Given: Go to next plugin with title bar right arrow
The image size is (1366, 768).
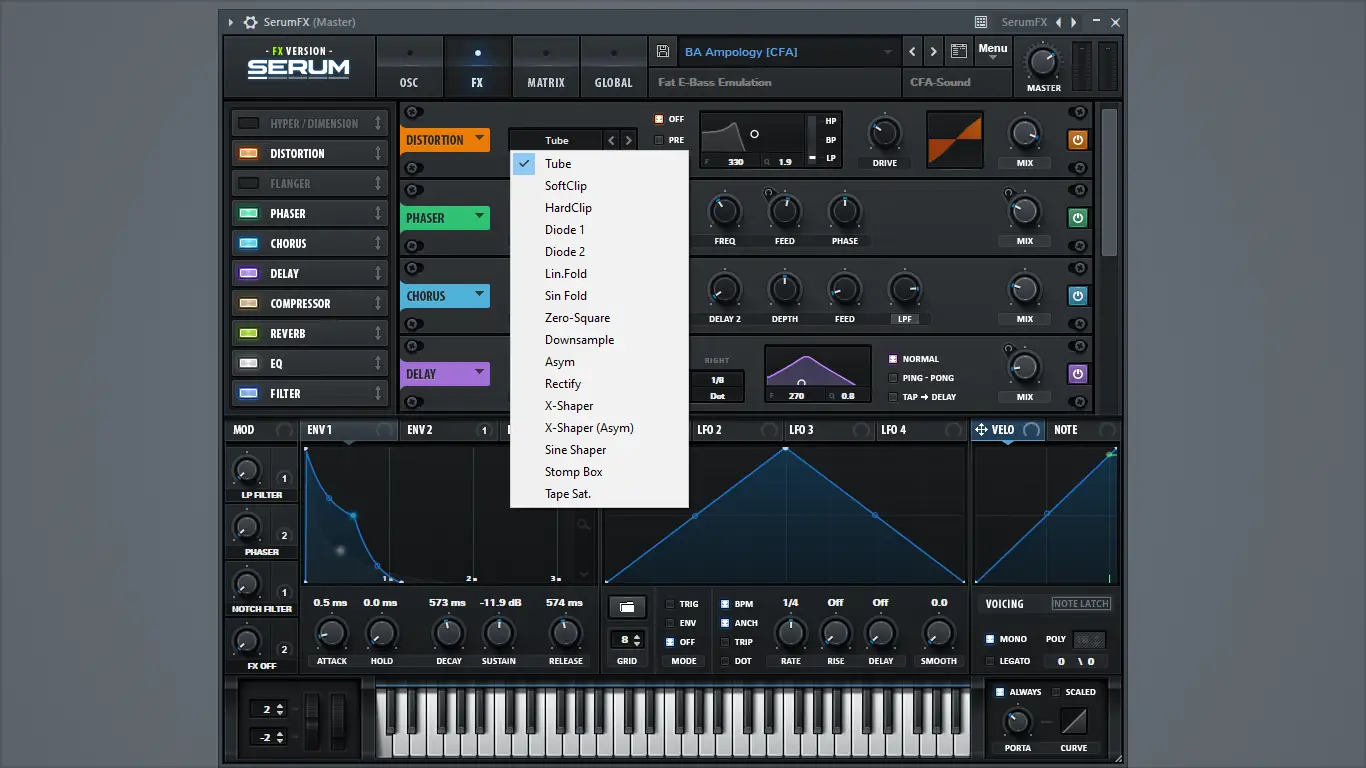Looking at the screenshot, I should [x=1074, y=22].
